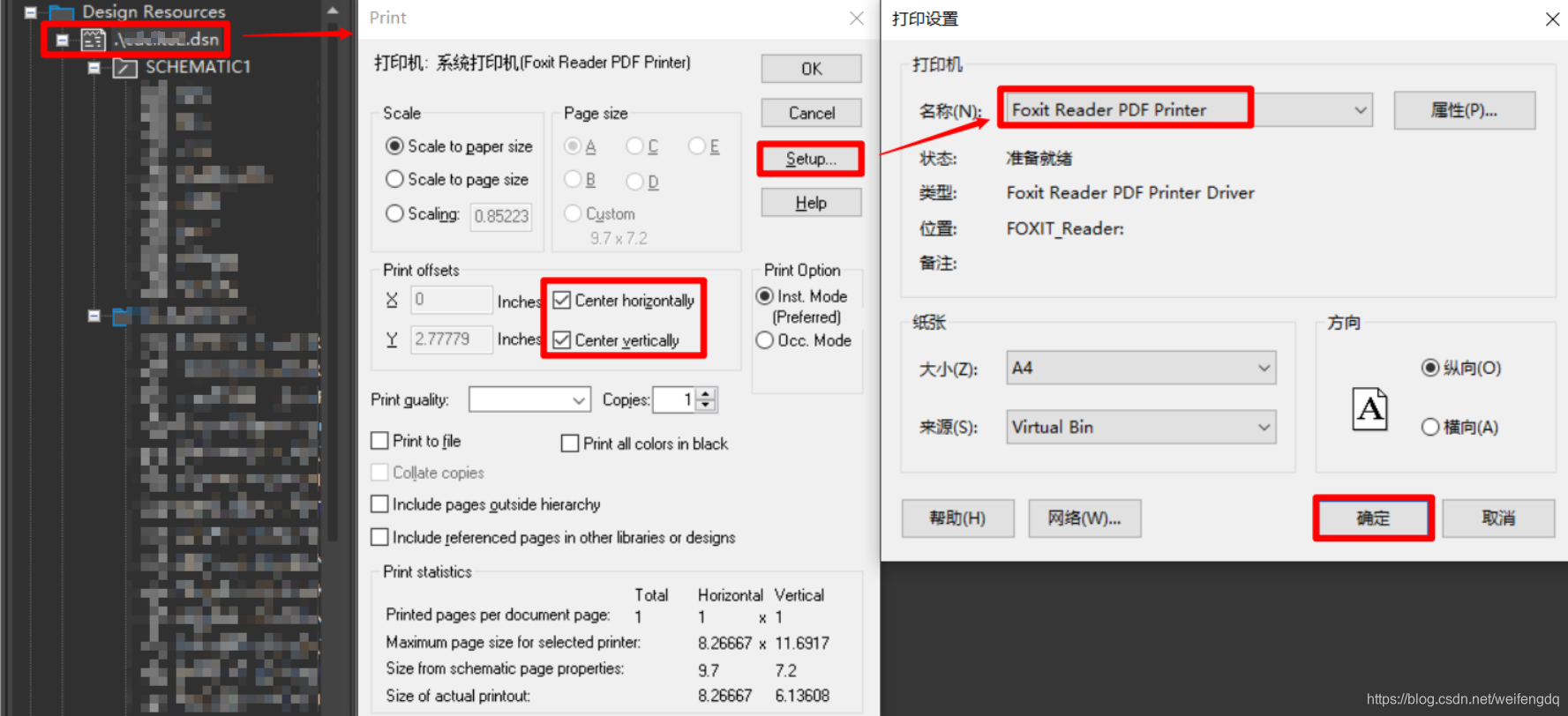Open the Print quality dropdown
The image size is (1568, 716).
click(x=579, y=400)
